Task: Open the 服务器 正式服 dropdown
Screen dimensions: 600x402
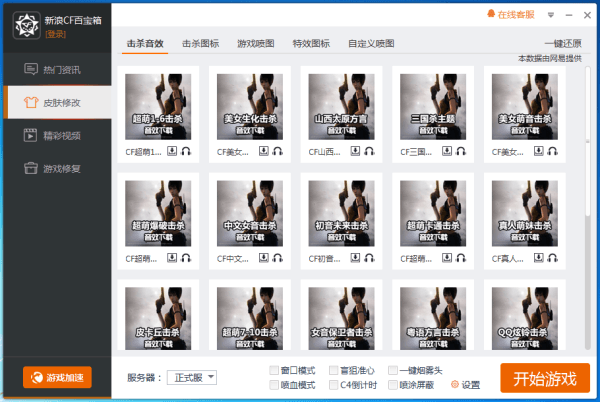Action: (194, 377)
